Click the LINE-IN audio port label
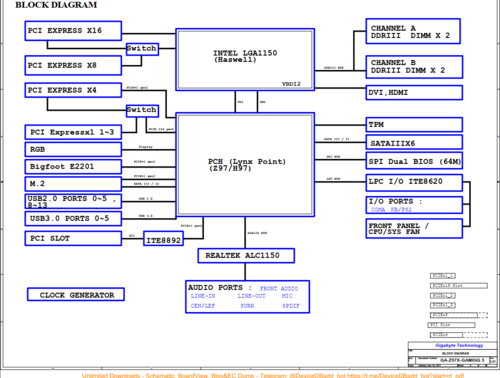 203,296
